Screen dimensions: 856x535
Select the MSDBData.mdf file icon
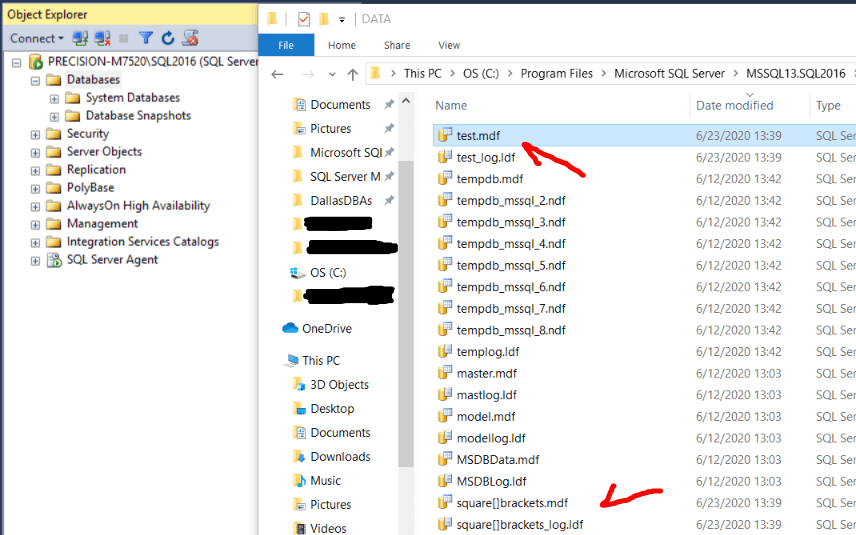click(x=445, y=459)
